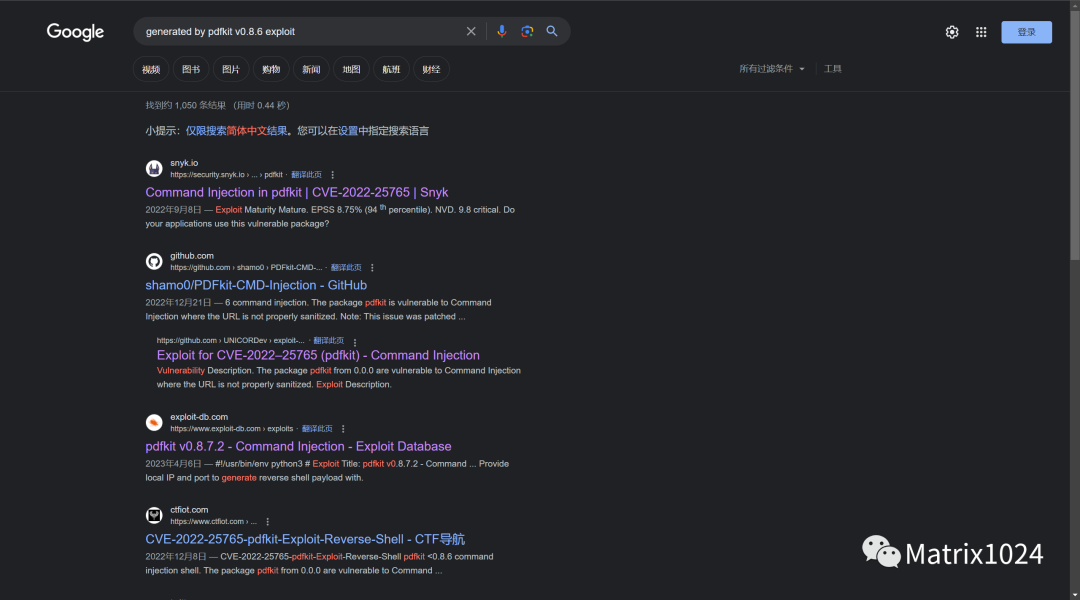The height and width of the screenshot is (600, 1080).
Task: Open the 设置 language settings link
Action: (348, 131)
